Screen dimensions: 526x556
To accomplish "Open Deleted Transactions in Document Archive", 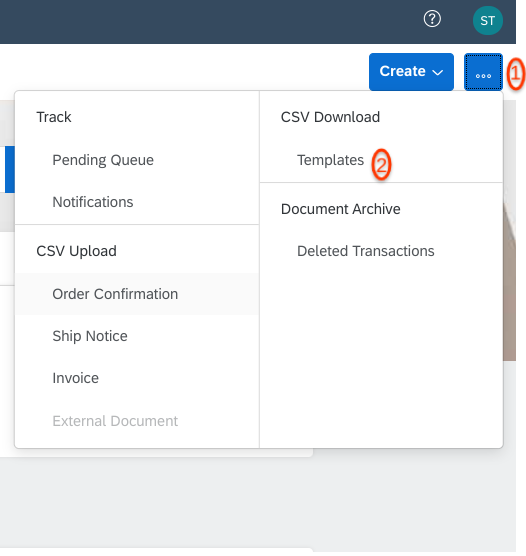I will click(366, 251).
